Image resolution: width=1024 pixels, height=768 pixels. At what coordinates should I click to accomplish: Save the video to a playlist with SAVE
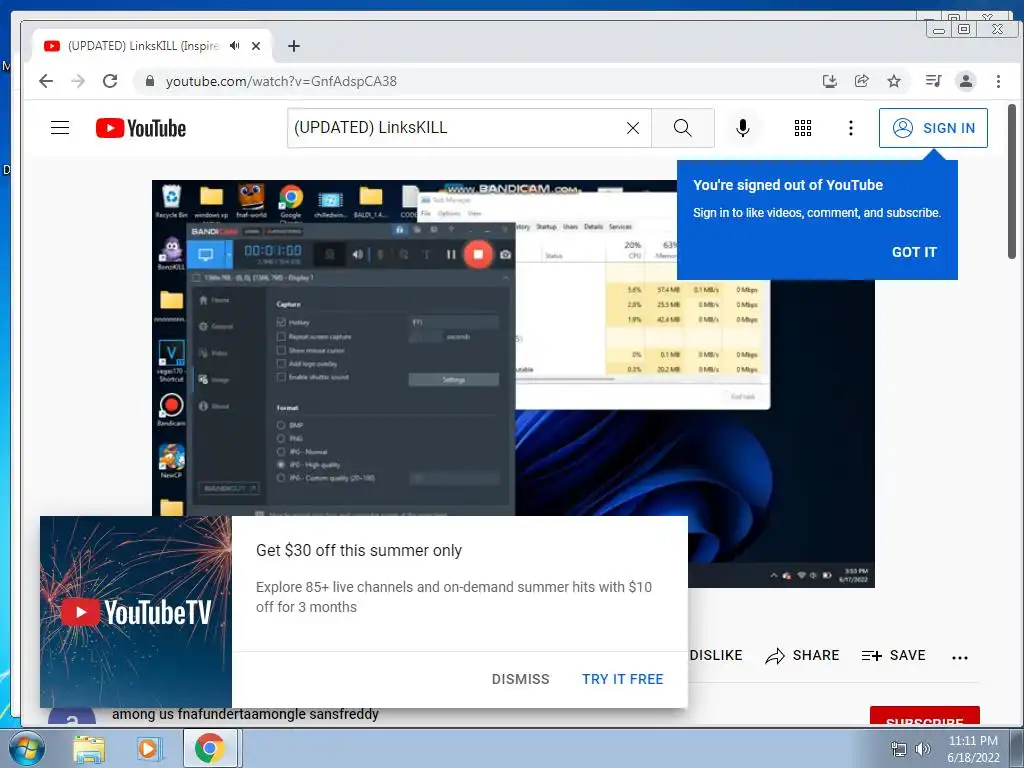point(893,655)
